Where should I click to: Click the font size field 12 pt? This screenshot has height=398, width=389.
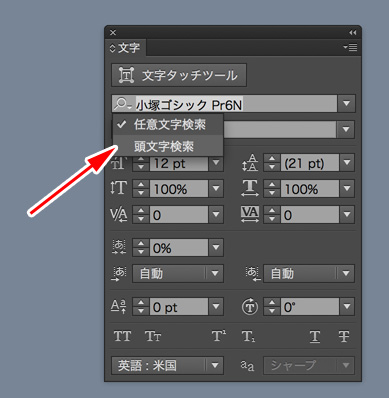(179, 163)
